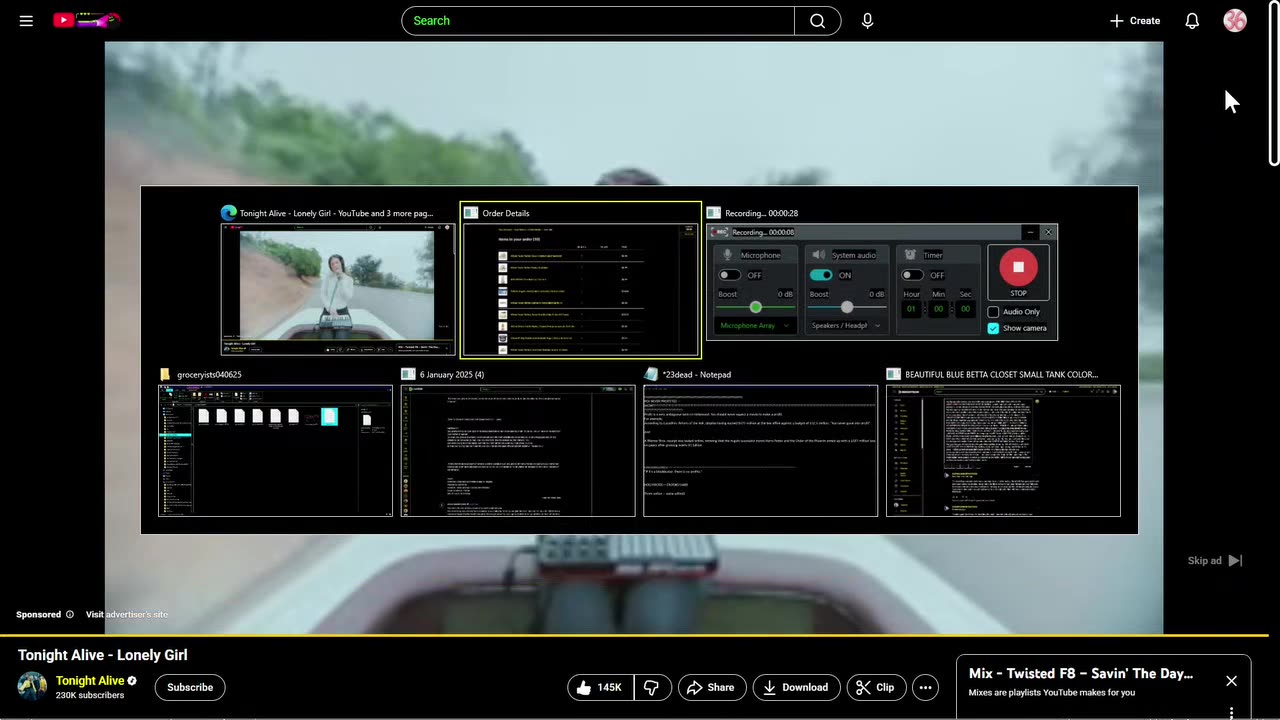Screen dimensions: 1280x720
Task: Toggle the Microphone switch in the recorder
Action: click(x=730, y=275)
